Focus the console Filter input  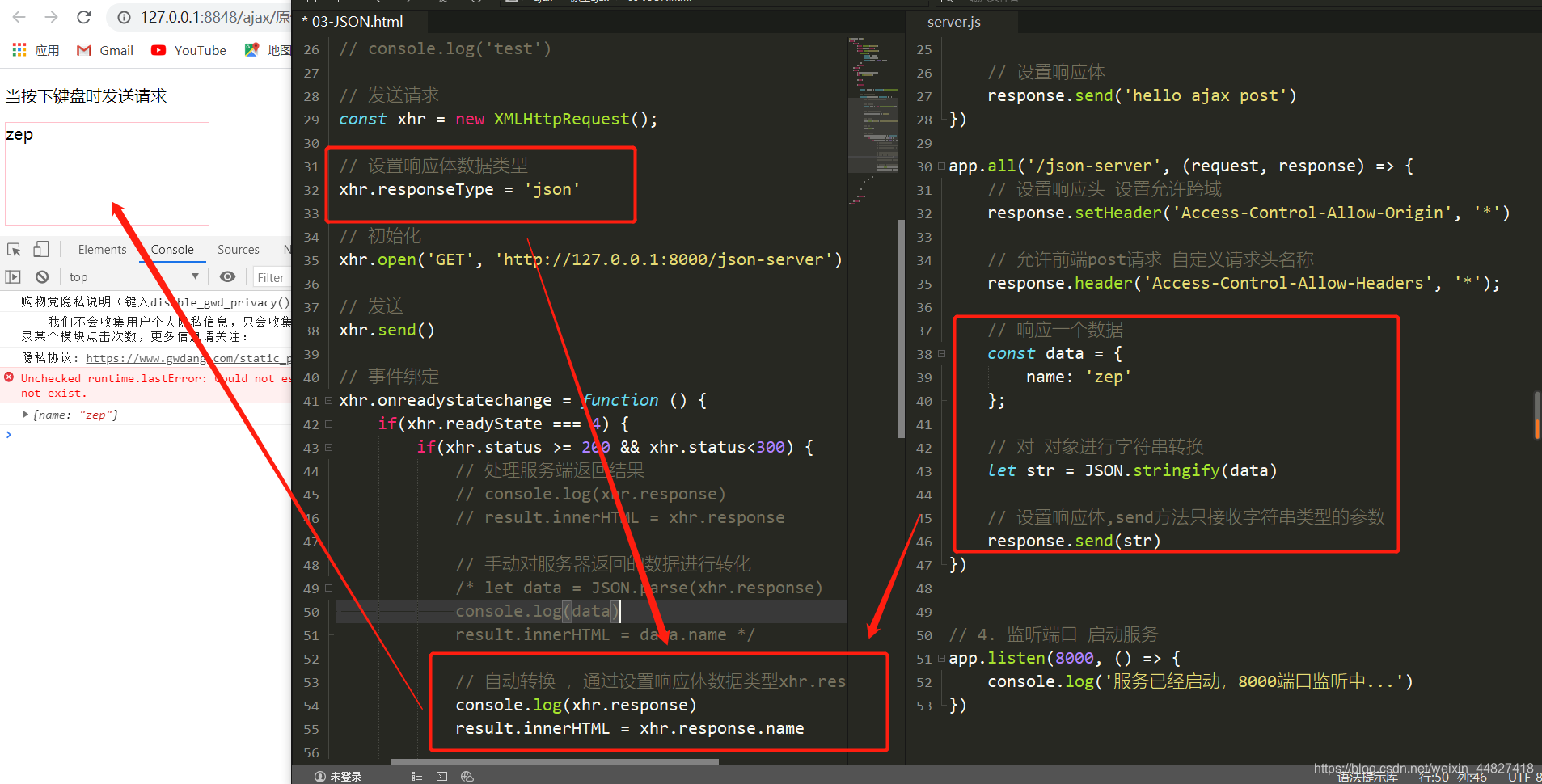click(x=272, y=277)
